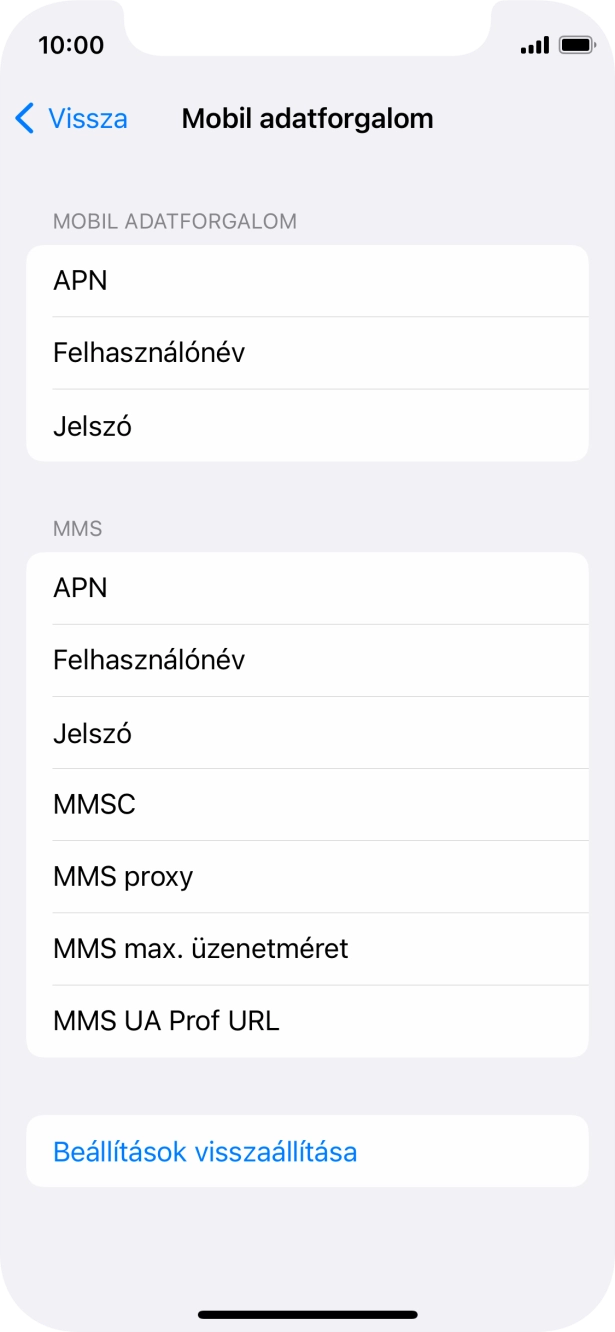Open the MMS UA Prof URL field
Image resolution: width=615 pixels, height=1332 pixels.
pos(307,1020)
